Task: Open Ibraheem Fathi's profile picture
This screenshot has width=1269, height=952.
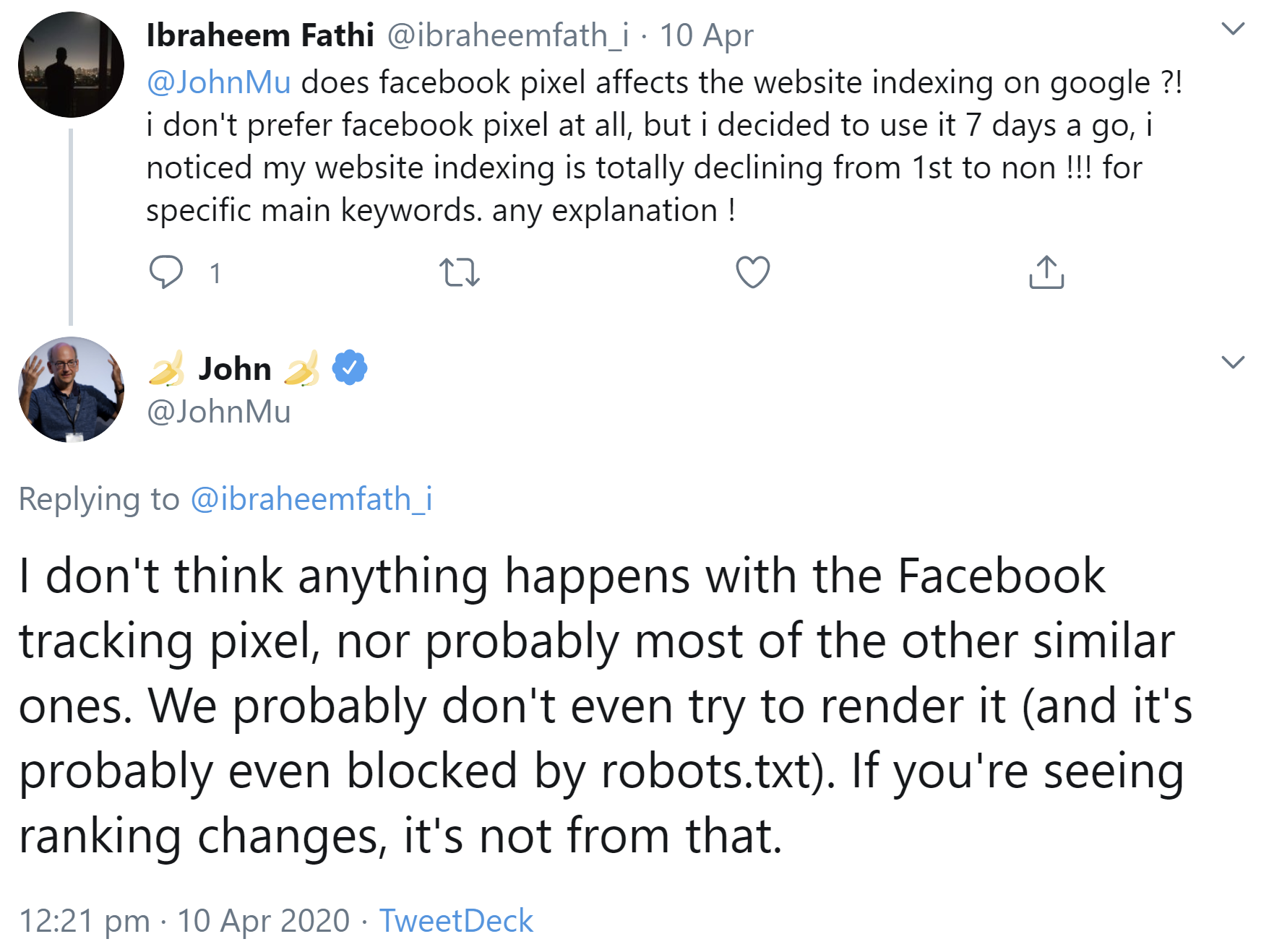Action: [71, 65]
